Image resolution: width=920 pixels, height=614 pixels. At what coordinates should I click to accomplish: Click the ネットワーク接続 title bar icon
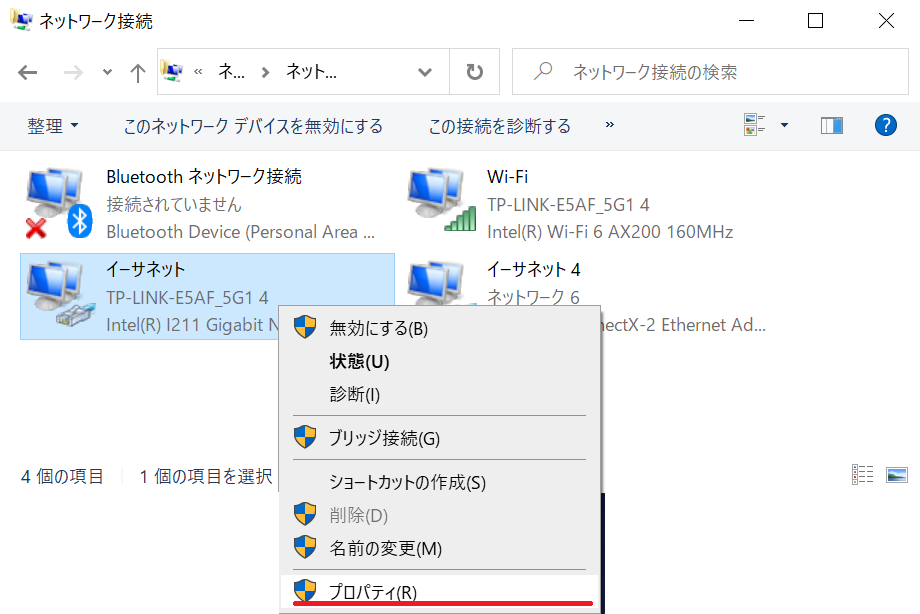(22, 21)
